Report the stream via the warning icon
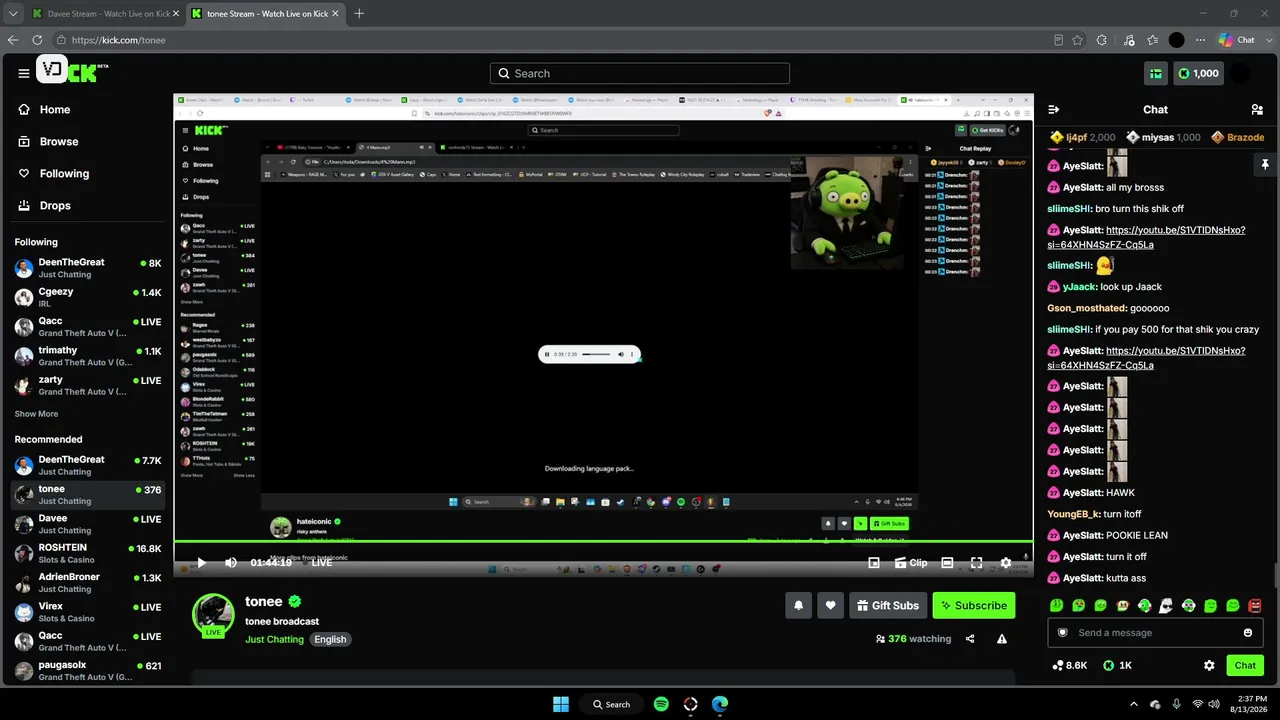The width and height of the screenshot is (1280, 720). click(1002, 639)
